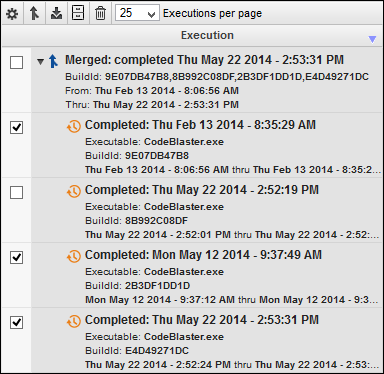Click the blue merged arrow icon beside Merged entry

[x=53, y=61]
